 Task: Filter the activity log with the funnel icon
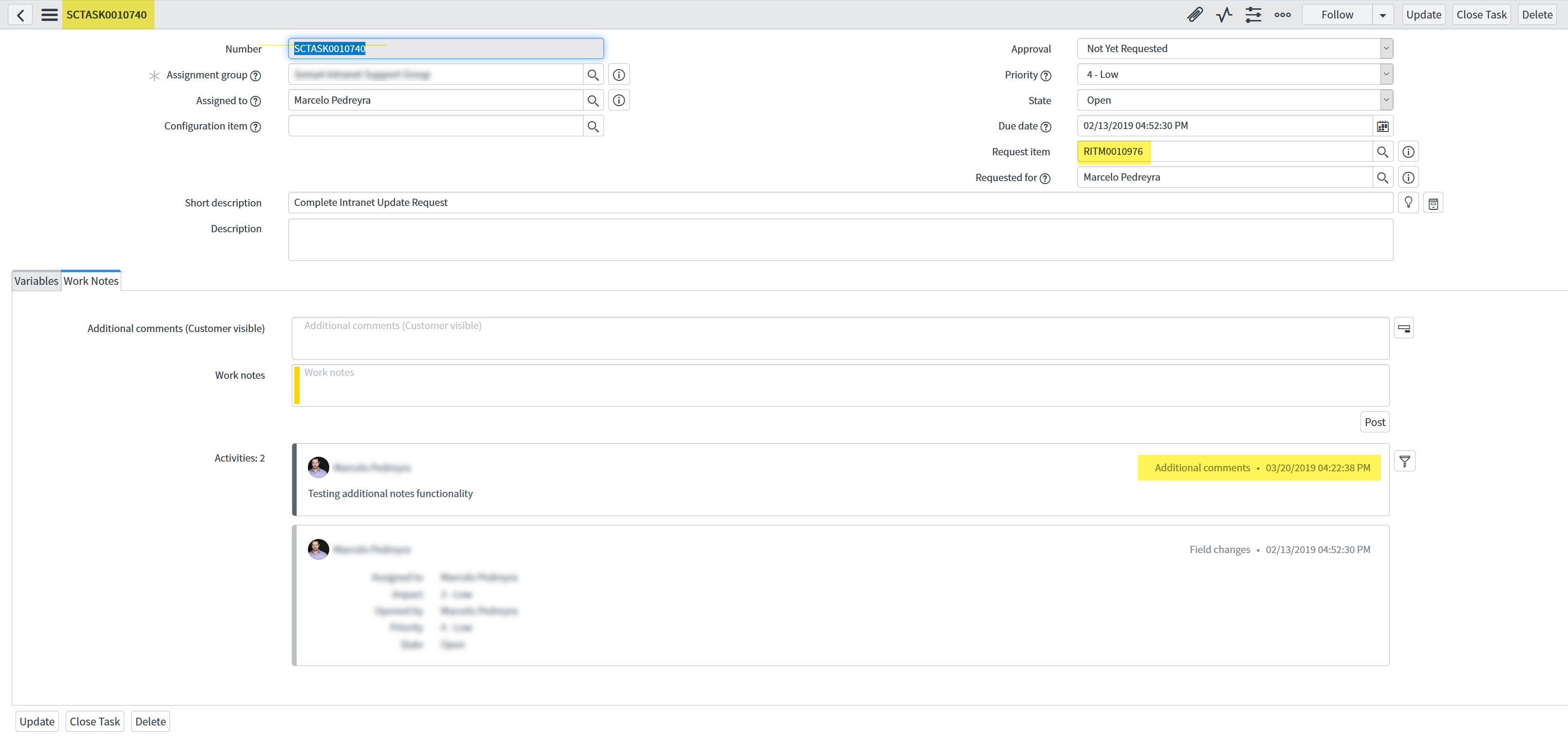[1405, 461]
